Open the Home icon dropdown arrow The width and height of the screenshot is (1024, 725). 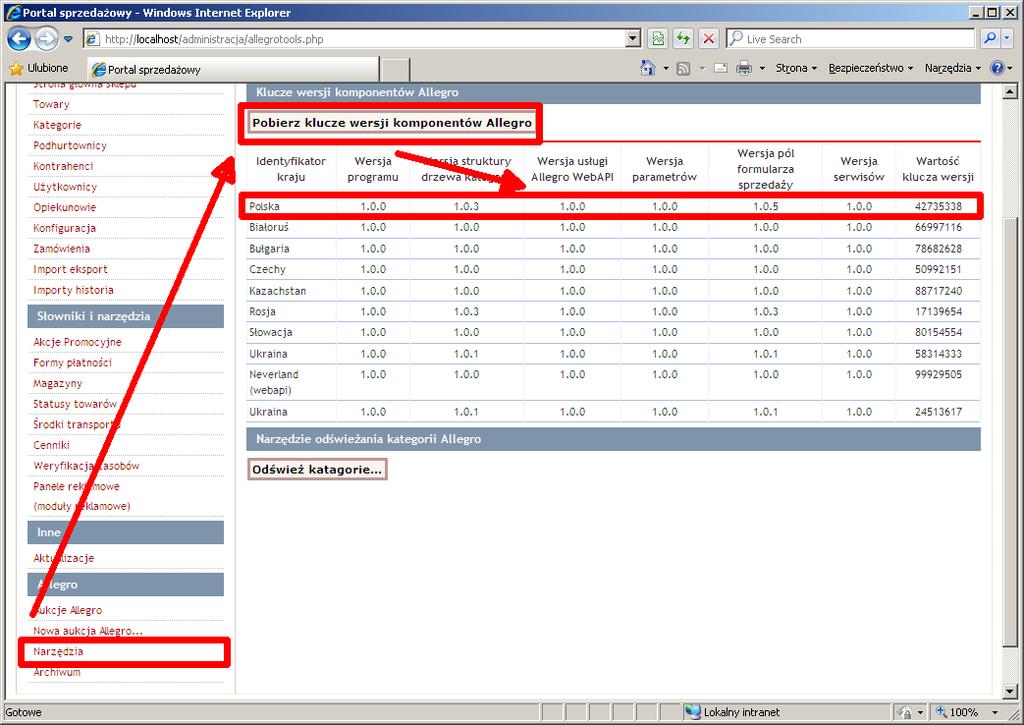point(666,68)
